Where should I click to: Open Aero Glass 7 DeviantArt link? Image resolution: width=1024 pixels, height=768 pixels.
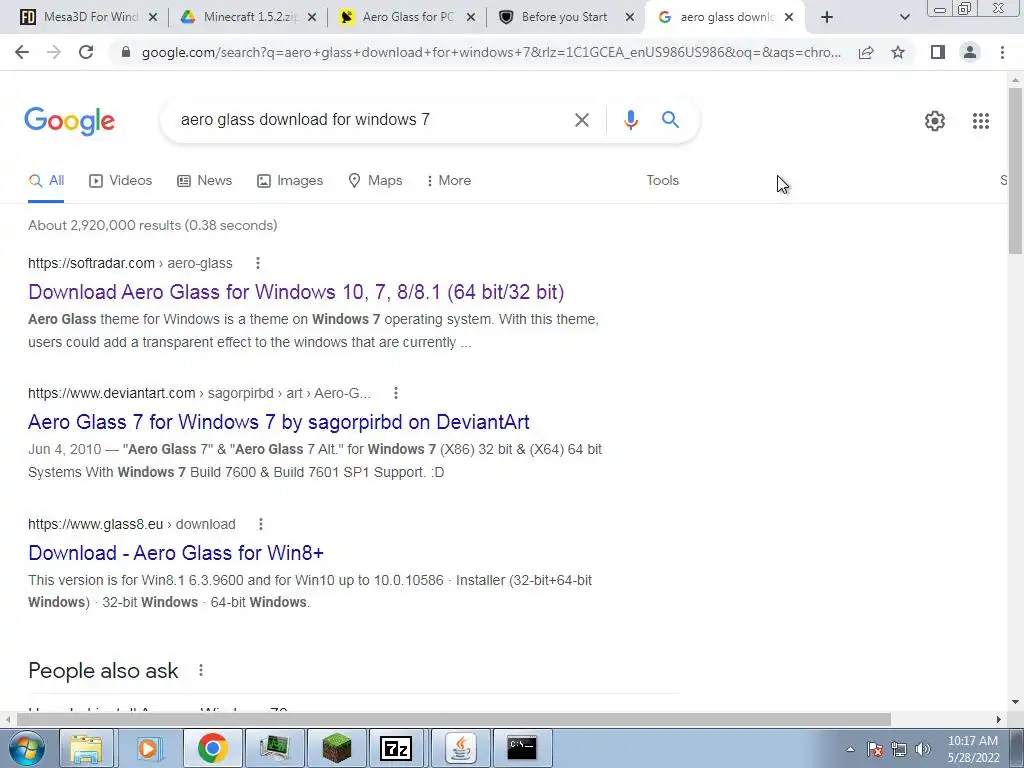tap(279, 422)
